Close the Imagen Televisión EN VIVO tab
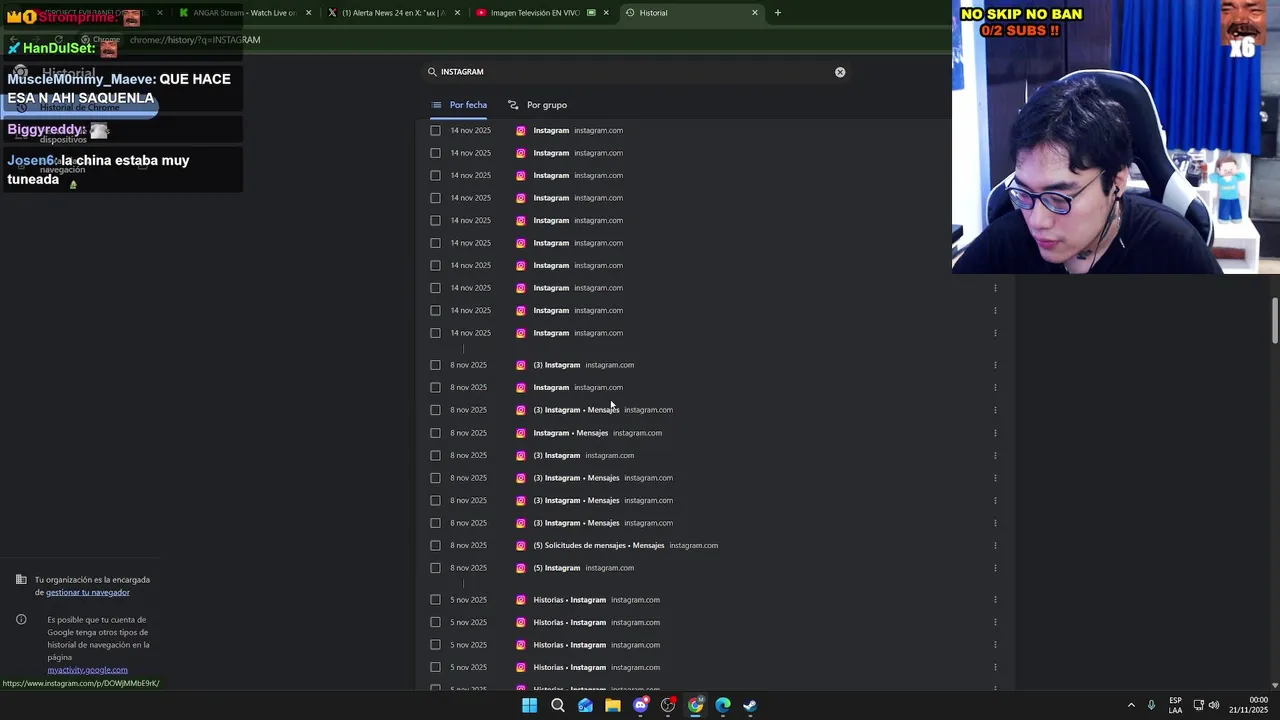The height and width of the screenshot is (720, 1280). [x=606, y=13]
